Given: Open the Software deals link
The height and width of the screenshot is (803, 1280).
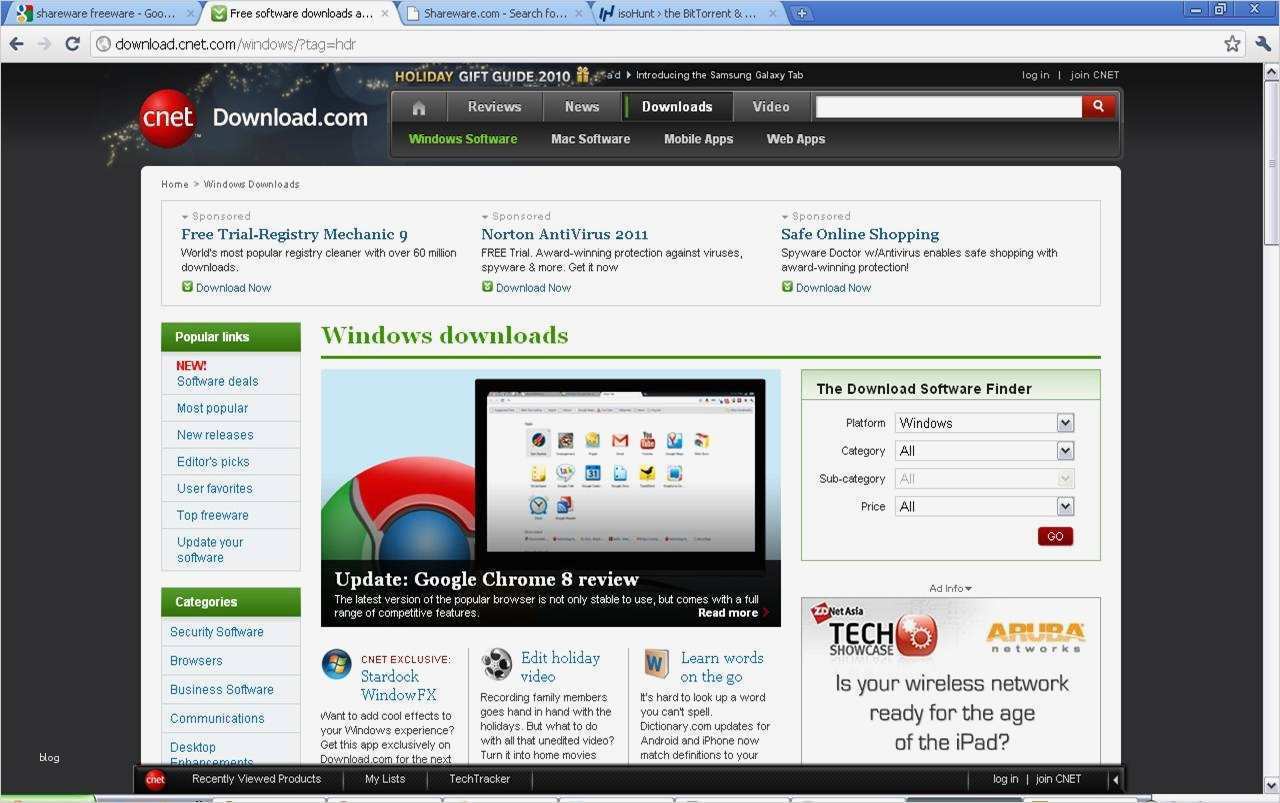Looking at the screenshot, I should [217, 381].
